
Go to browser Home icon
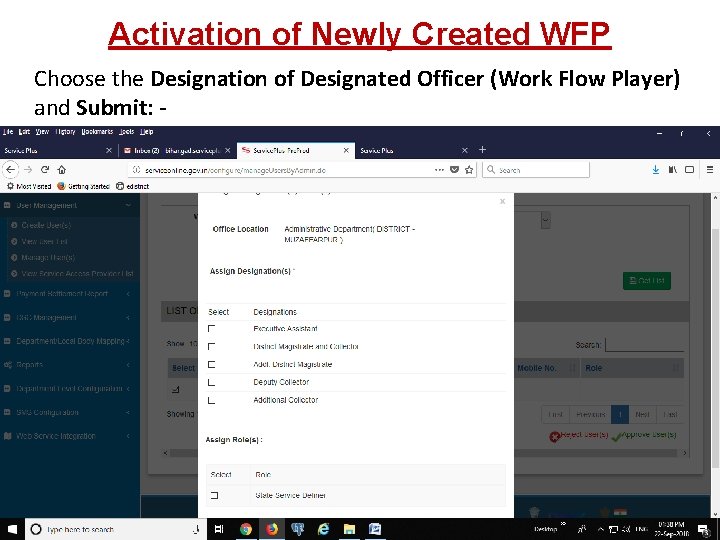[x=62, y=169]
